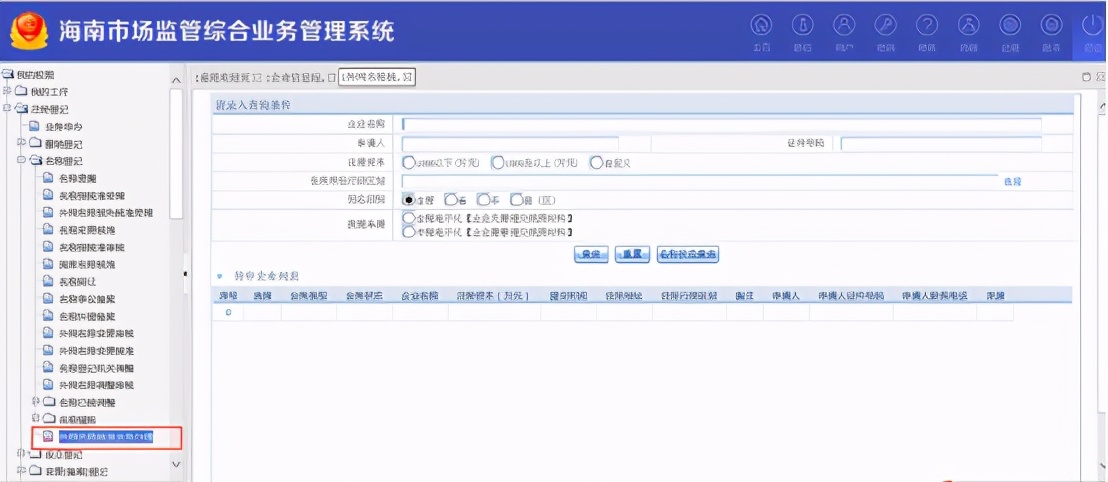
Task: Click the middle (reset) button under the form
Action: click(632, 254)
